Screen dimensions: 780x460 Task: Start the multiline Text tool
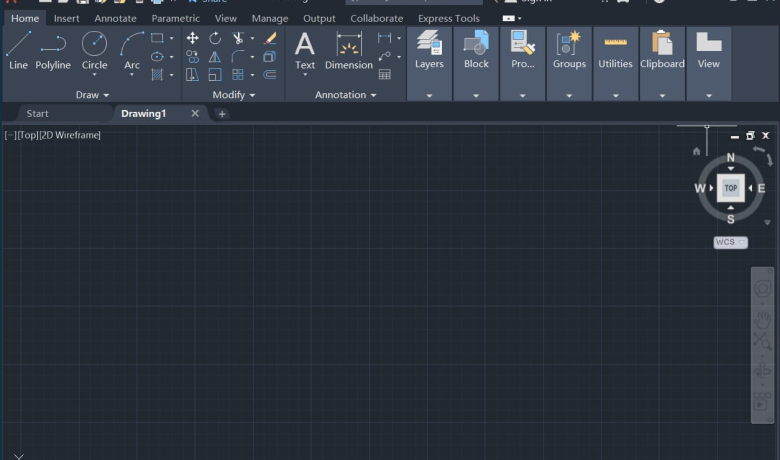click(304, 50)
